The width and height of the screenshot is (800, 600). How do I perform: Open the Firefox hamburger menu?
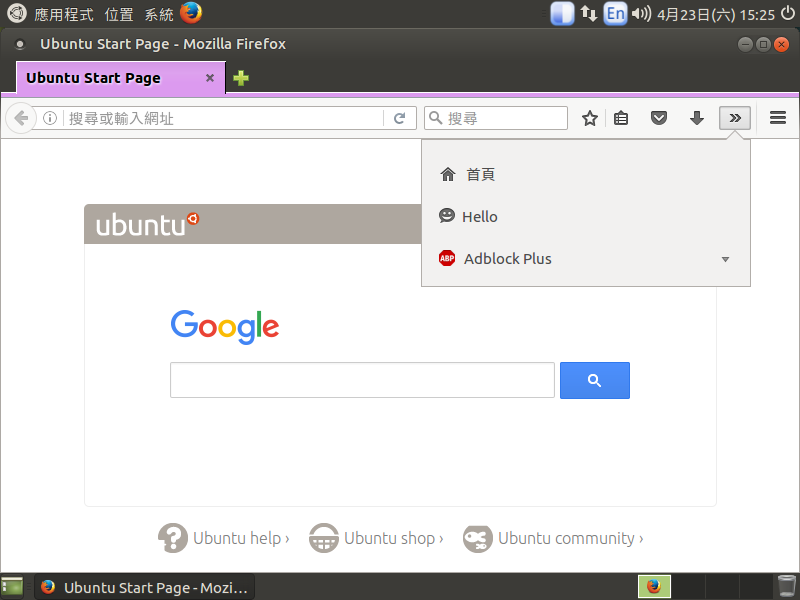[778, 118]
